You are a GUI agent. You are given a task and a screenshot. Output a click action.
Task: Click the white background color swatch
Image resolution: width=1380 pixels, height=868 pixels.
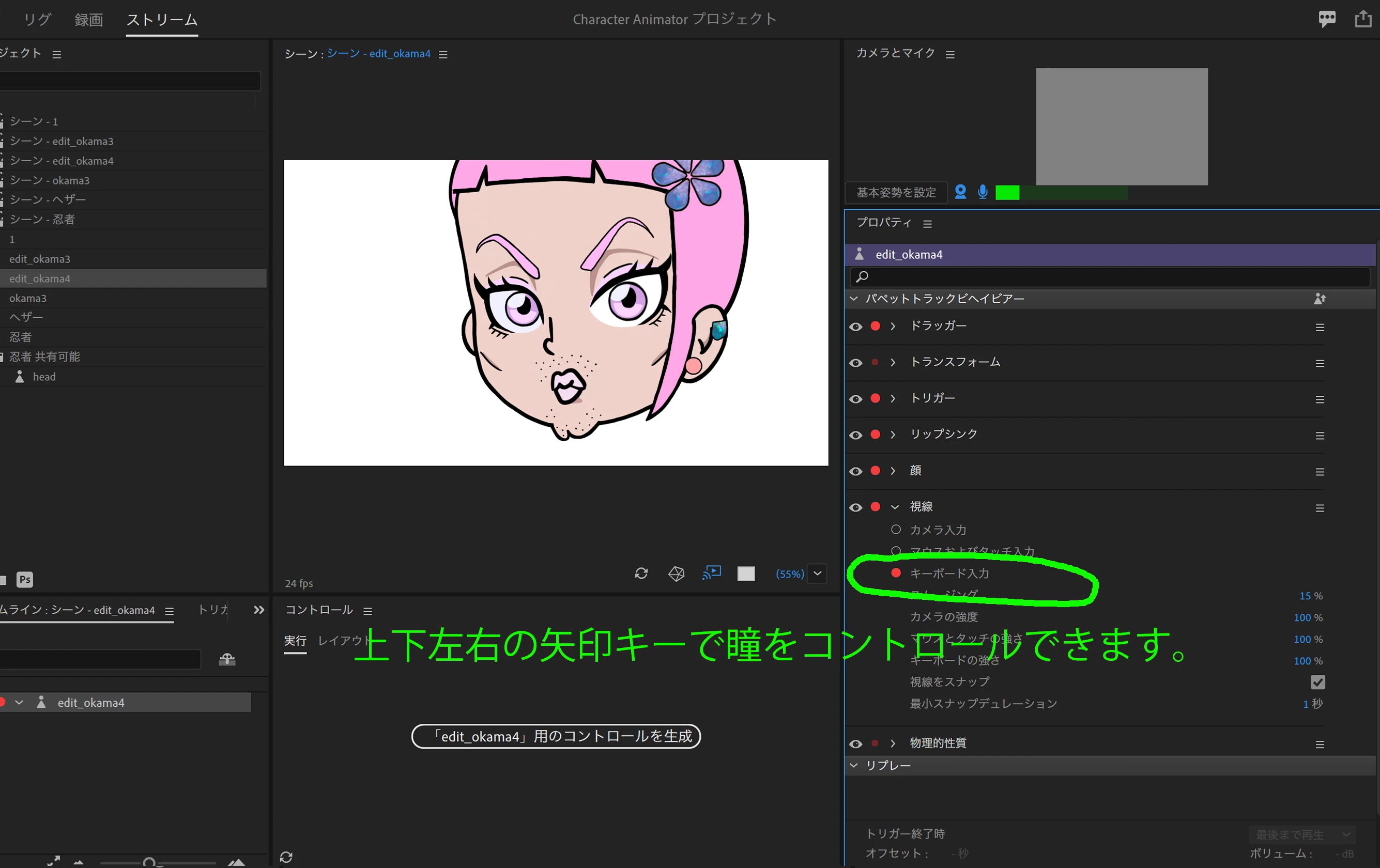[x=746, y=574]
